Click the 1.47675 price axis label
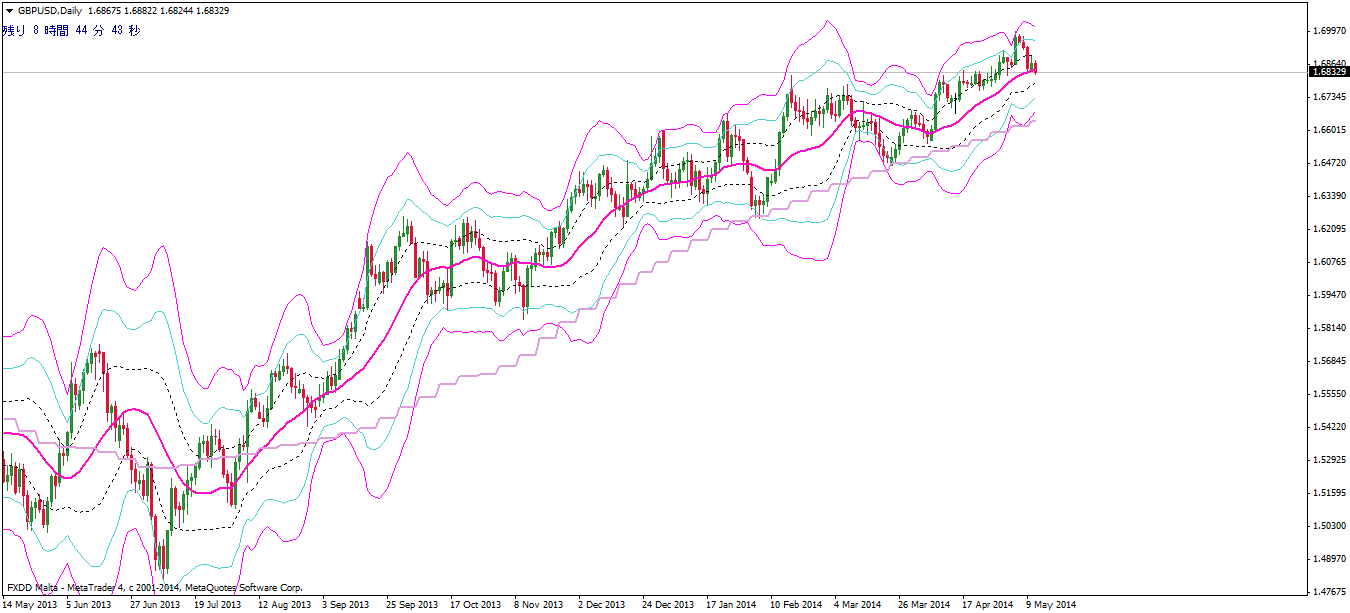Screen dimensions: 1350x613 [x=1328, y=592]
